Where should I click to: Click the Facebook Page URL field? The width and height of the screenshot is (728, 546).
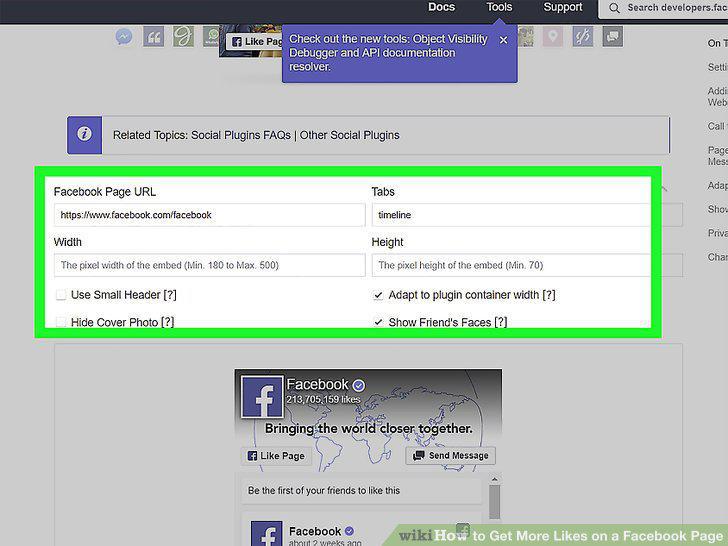point(209,215)
